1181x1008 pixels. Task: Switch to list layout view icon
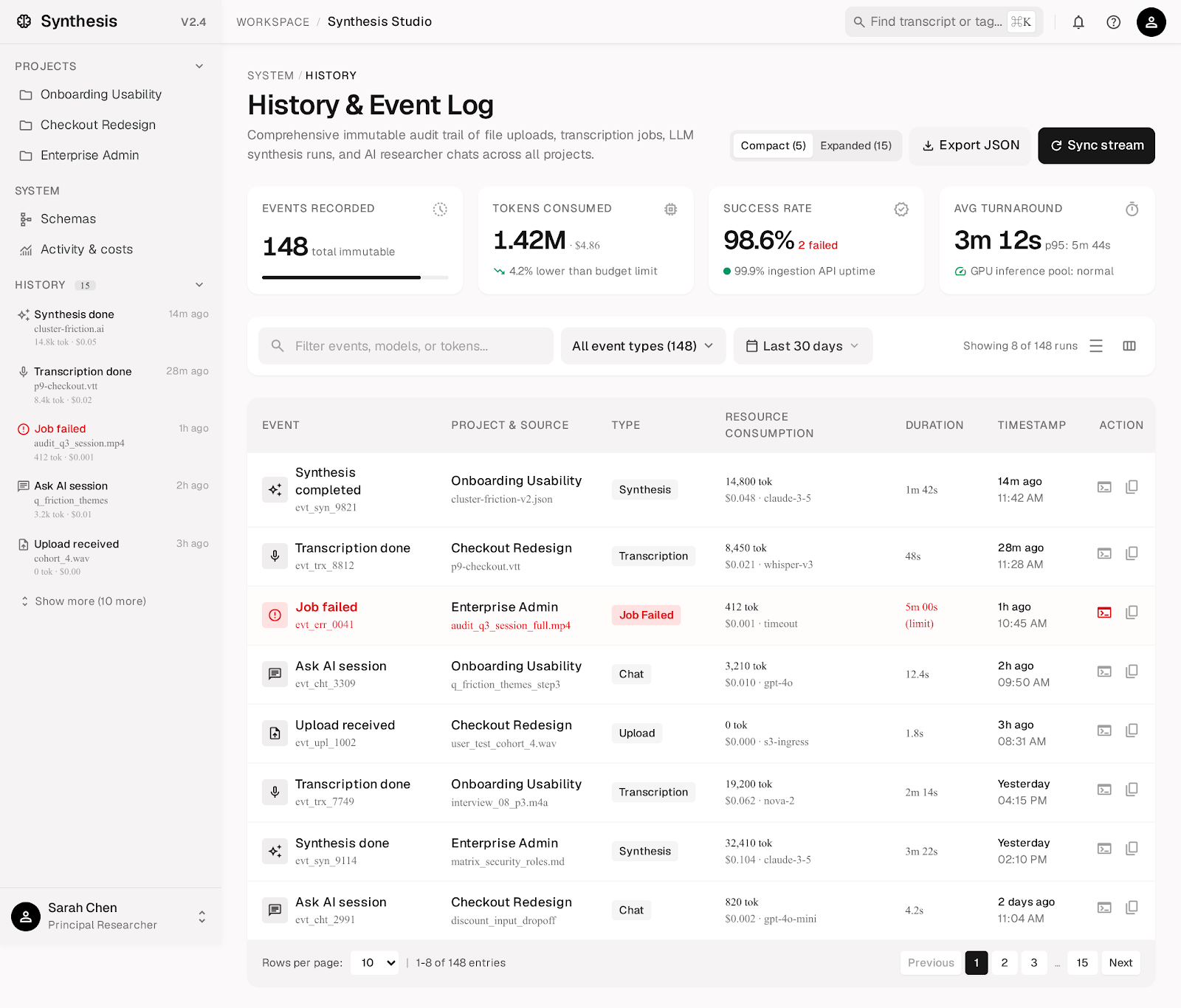1096,346
